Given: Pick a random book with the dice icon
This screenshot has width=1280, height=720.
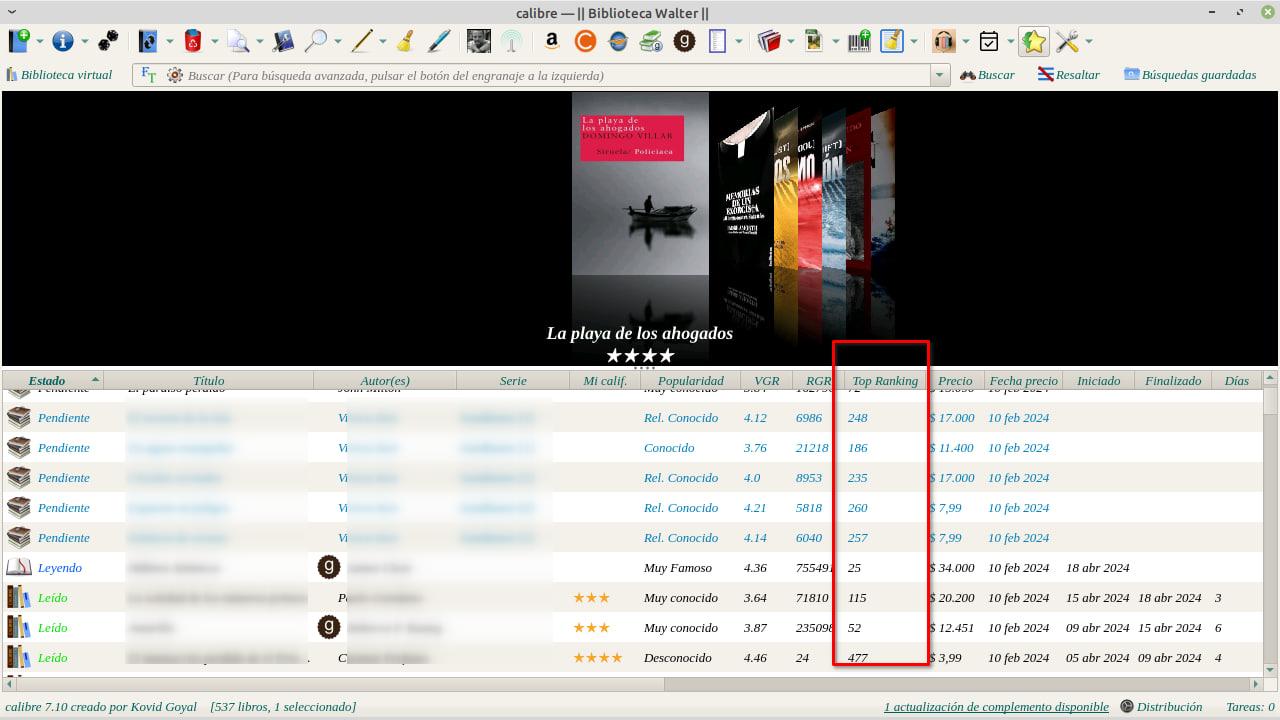Looking at the screenshot, I should pyautogui.click(x=107, y=41).
